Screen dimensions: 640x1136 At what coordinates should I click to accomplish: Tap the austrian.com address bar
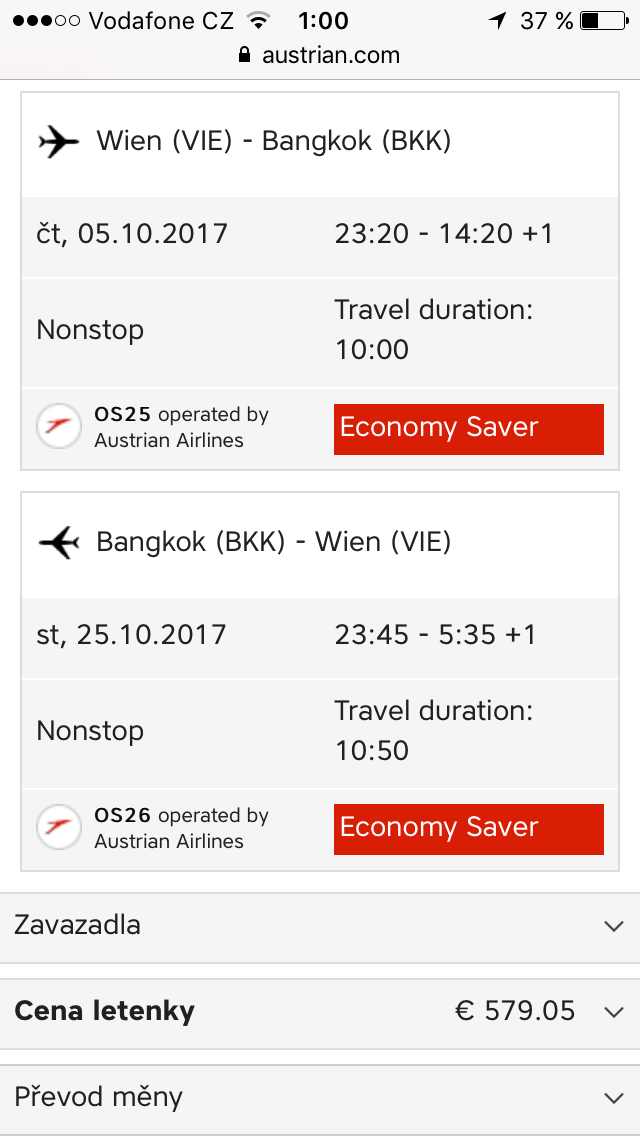pos(320,55)
